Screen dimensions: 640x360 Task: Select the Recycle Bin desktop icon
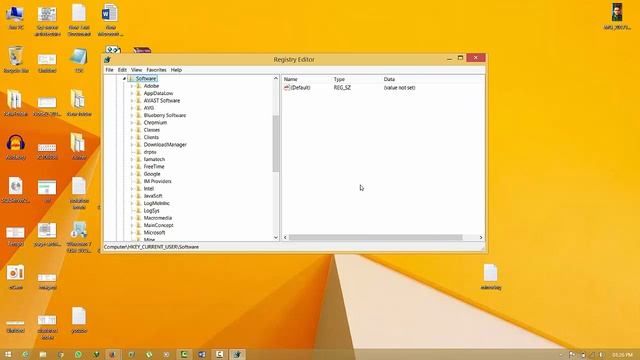click(16, 60)
